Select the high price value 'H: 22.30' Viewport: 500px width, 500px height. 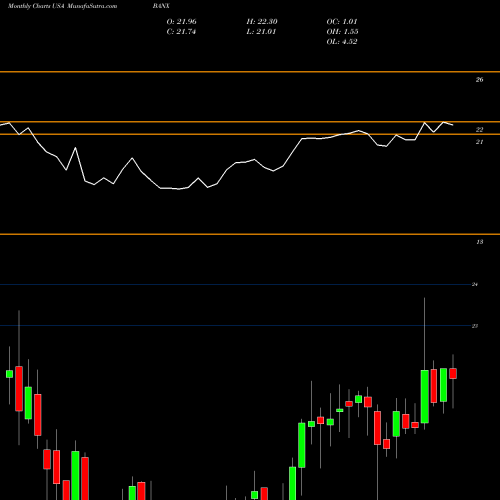pos(262,22)
